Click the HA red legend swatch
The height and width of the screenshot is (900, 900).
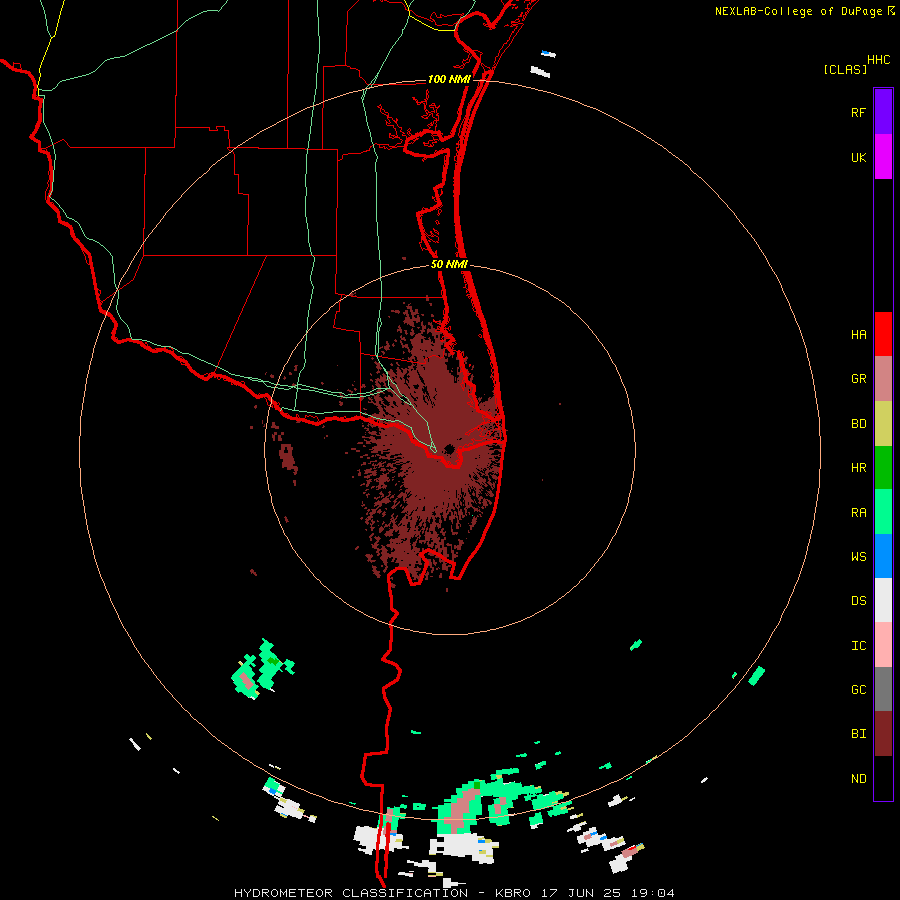(883, 334)
